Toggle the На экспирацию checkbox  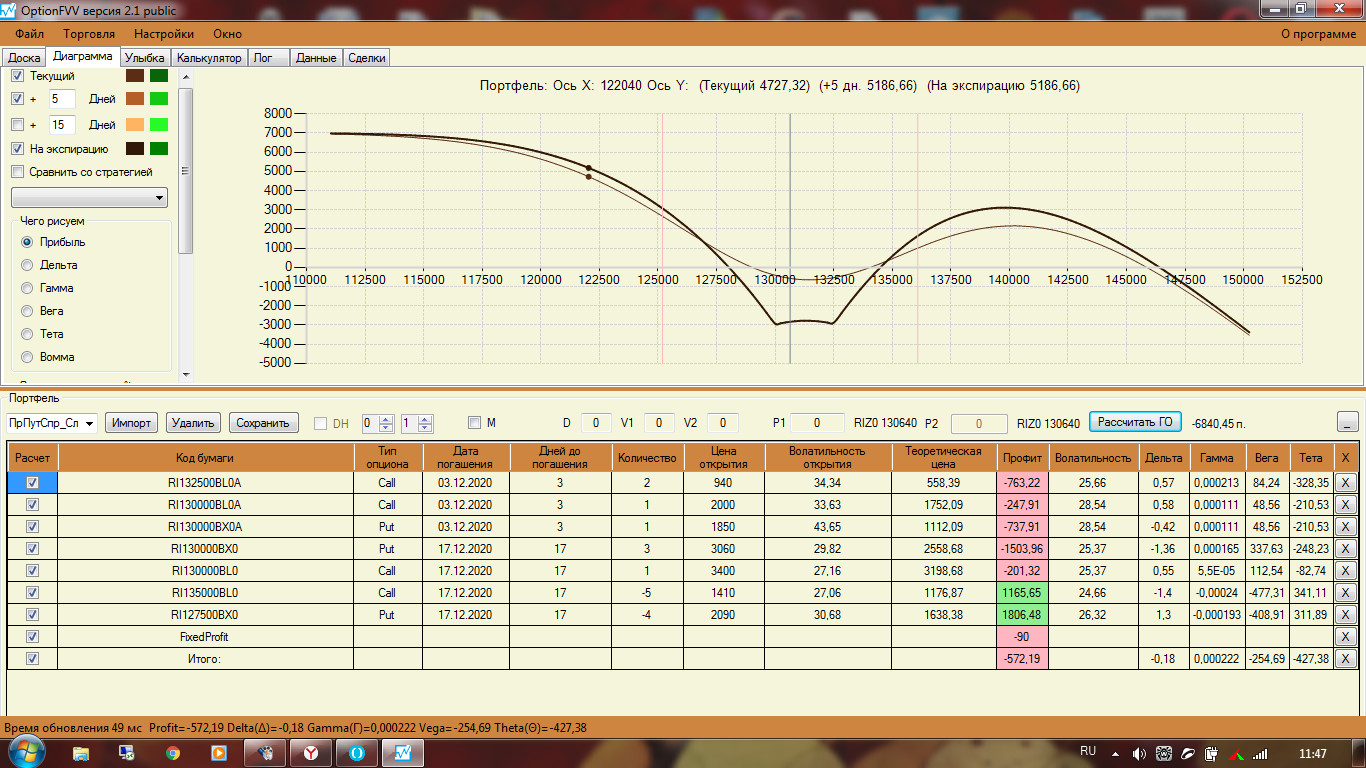(17, 149)
